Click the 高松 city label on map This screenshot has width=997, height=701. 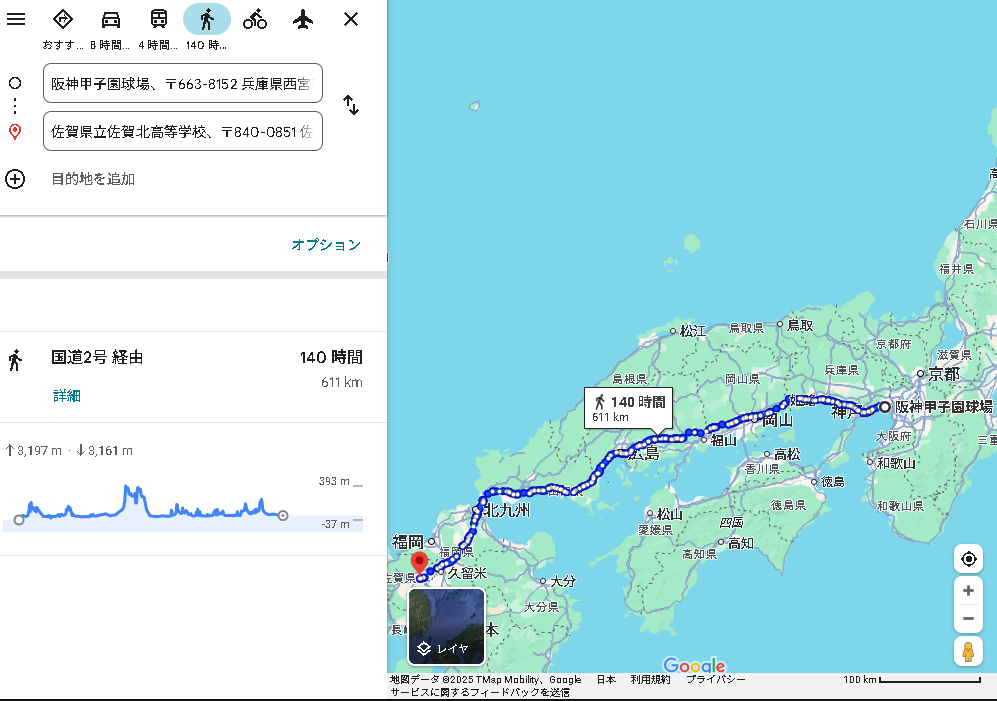point(787,454)
